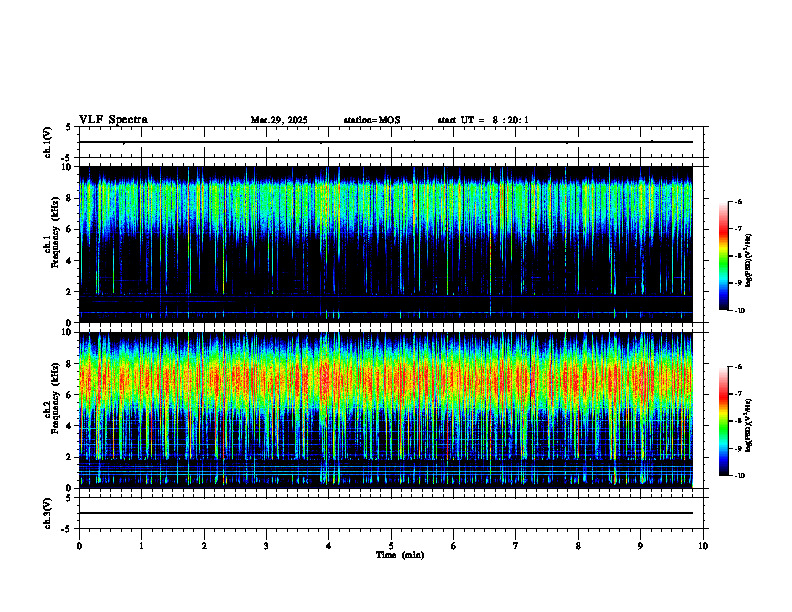The width and height of the screenshot is (792, 612).
Task: Click the "VLF Spectra" plot title
Action: pos(113,120)
